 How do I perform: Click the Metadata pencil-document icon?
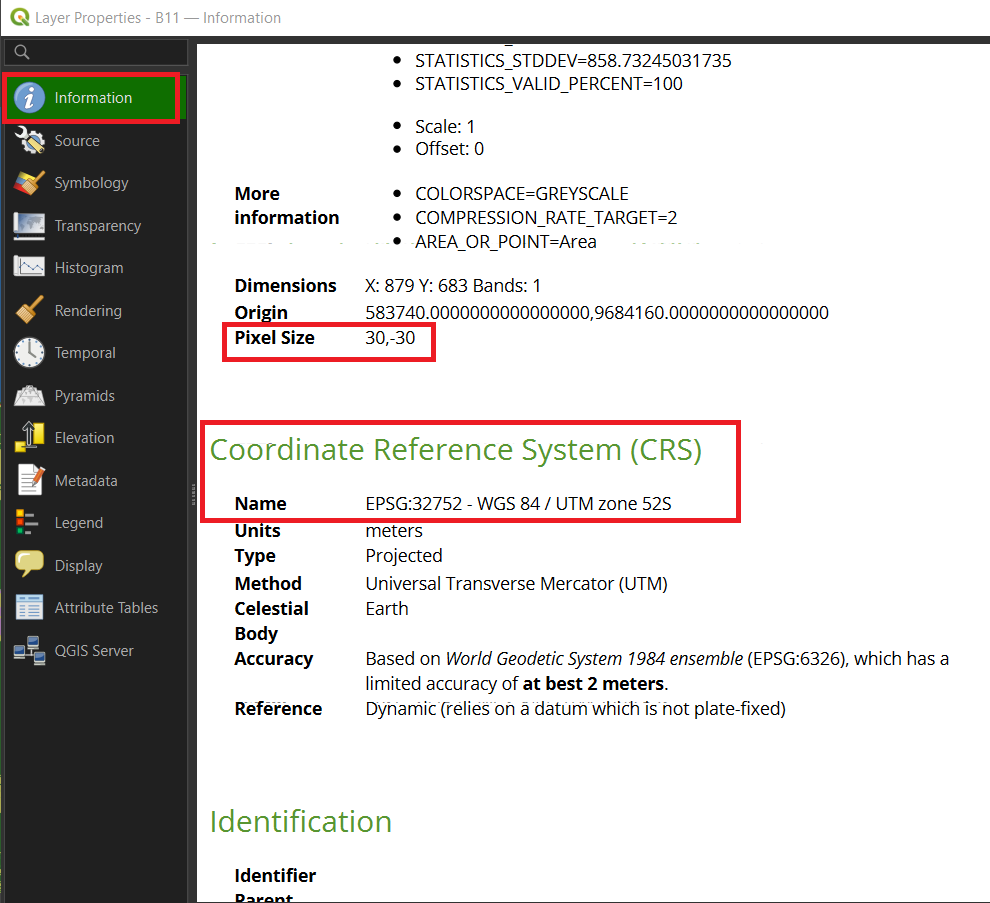(x=30, y=480)
